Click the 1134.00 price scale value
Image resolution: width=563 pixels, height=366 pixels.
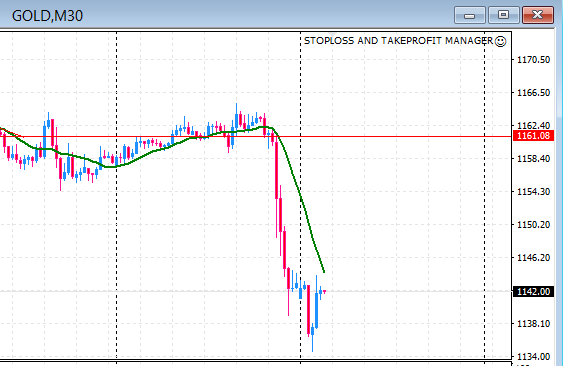tap(533, 357)
